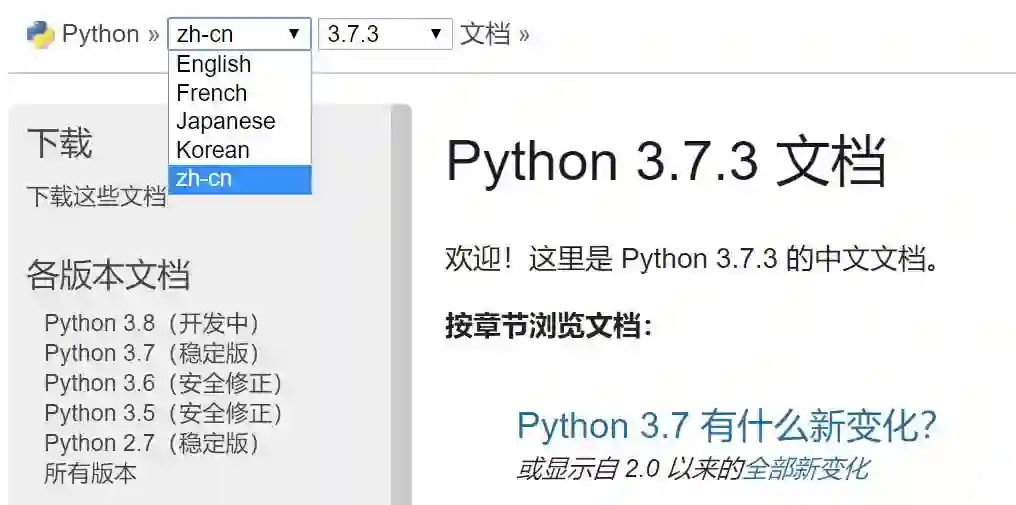1016x505 pixels.
Task: Select Korean language option
Action: click(213, 150)
